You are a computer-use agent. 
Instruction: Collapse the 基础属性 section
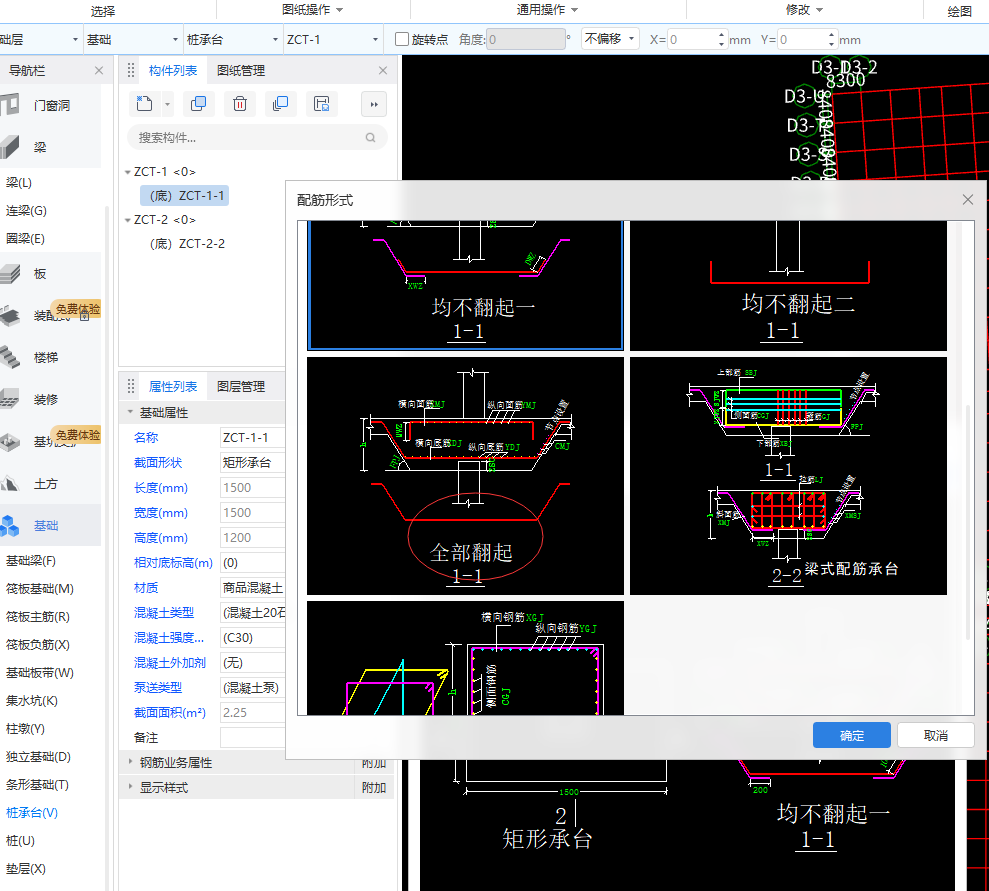pos(131,412)
